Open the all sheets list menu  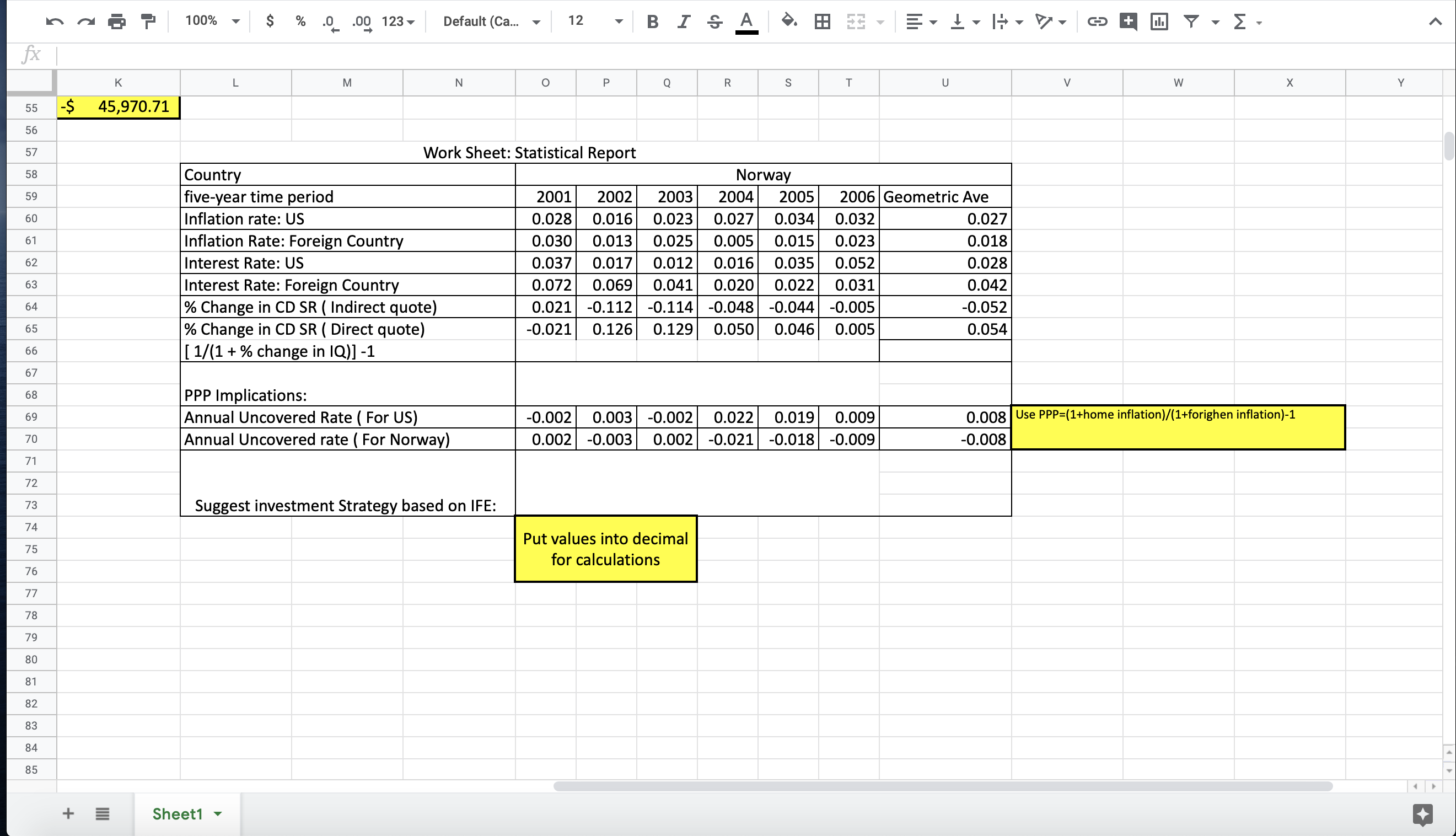[x=102, y=813]
